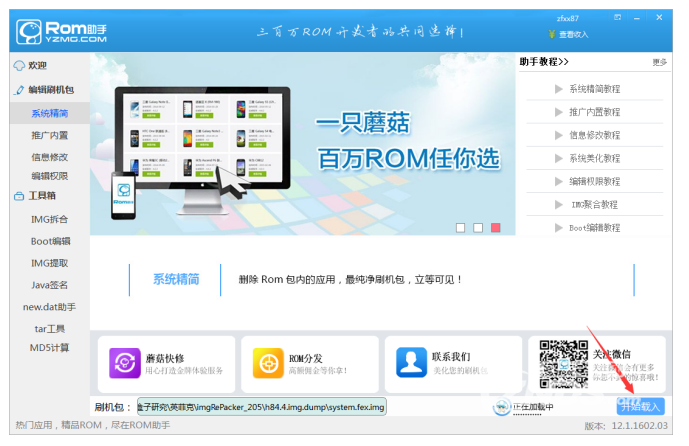This screenshot has height=446, width=689.
Task: Click the 热门应用，精品ROM status bar text
Action: [x=93, y=425]
